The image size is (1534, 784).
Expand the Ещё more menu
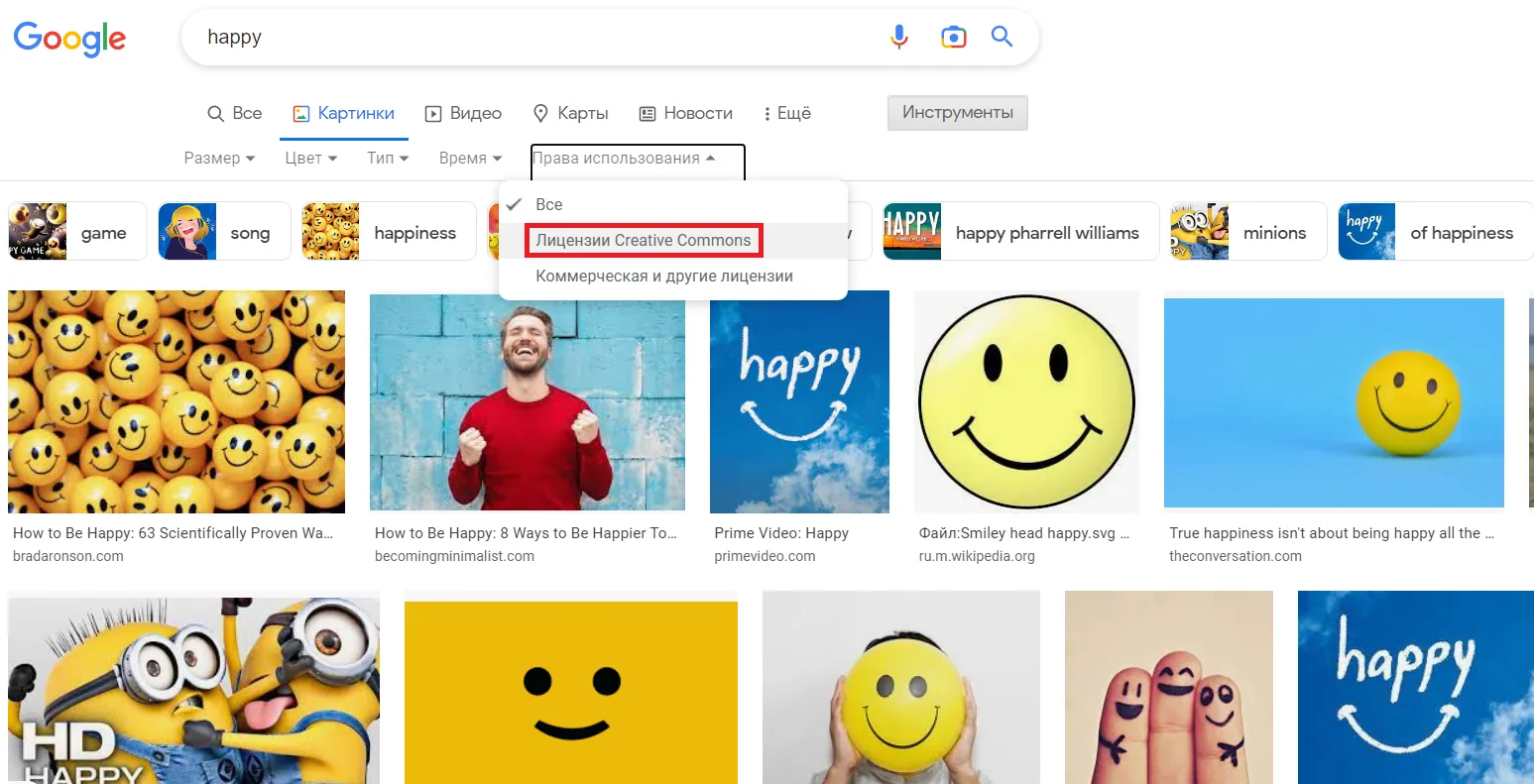787,113
